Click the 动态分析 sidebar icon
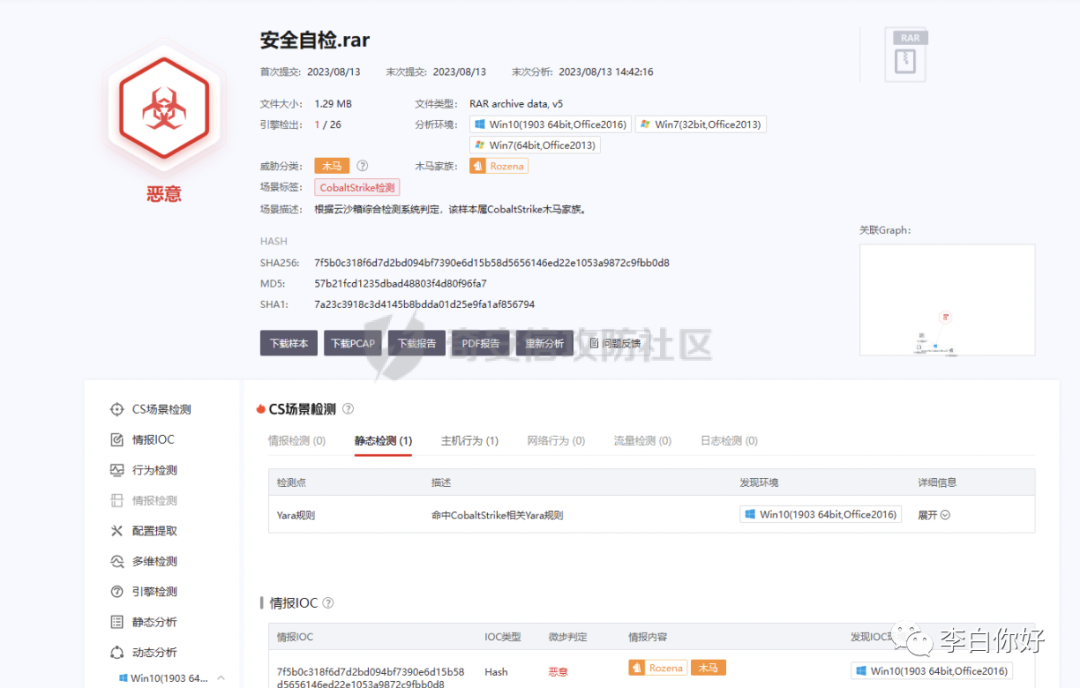This screenshot has width=1080, height=688. pyautogui.click(x=116, y=652)
